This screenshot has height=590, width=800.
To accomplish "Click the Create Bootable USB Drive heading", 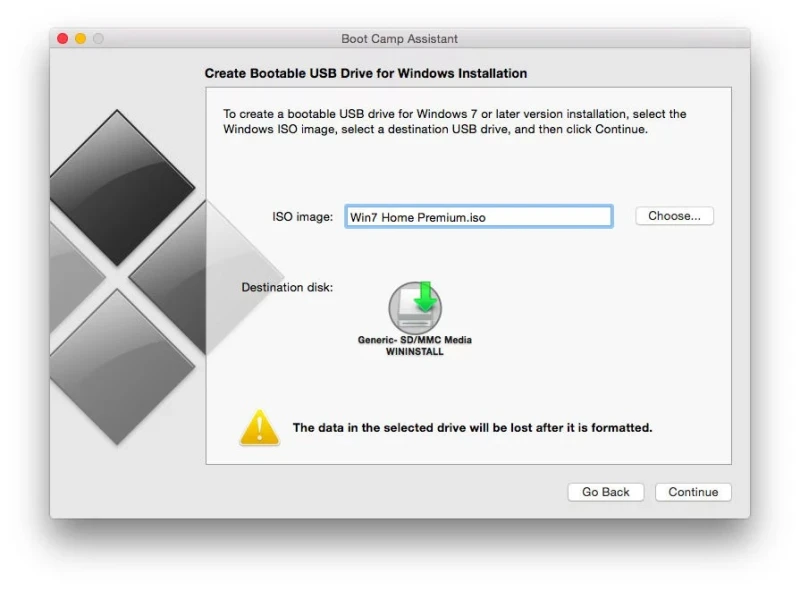I will pyautogui.click(x=366, y=73).
